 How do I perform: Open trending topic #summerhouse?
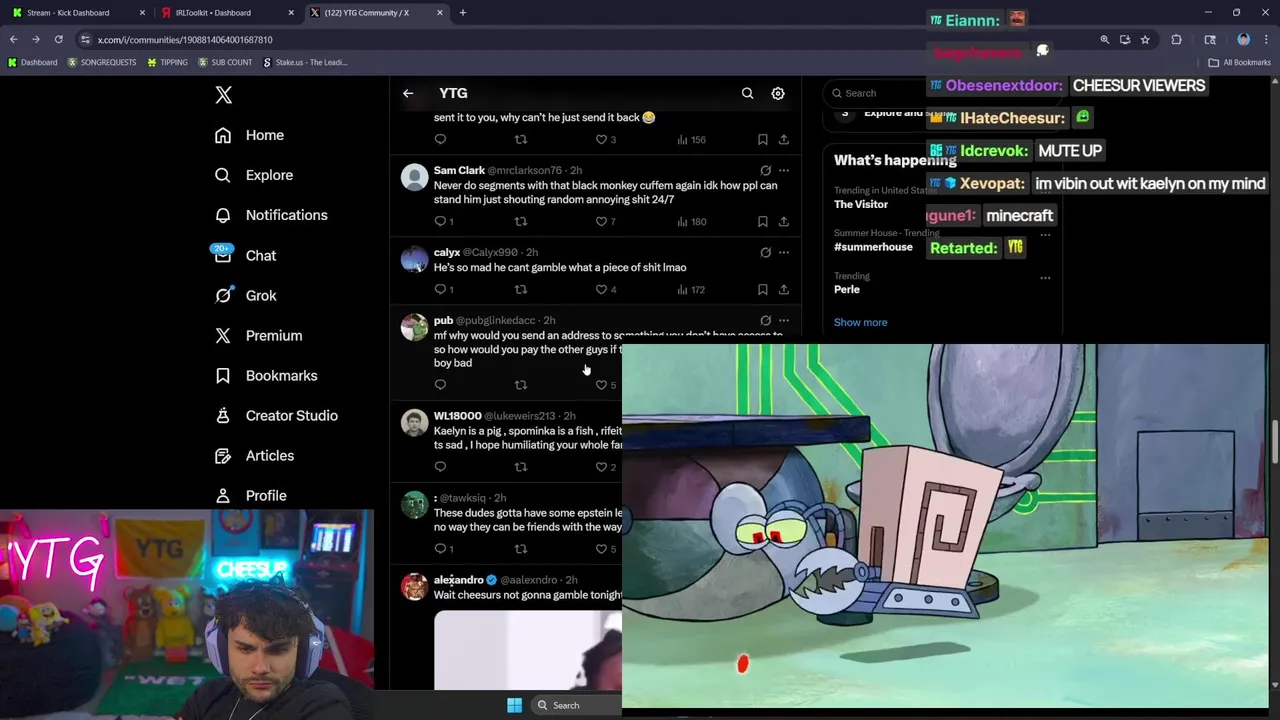point(873,247)
